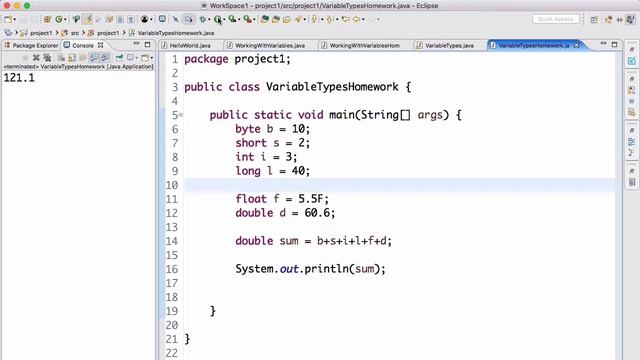Toggle console Scroll Lock icon
The image size is (640, 360).
(72, 58)
